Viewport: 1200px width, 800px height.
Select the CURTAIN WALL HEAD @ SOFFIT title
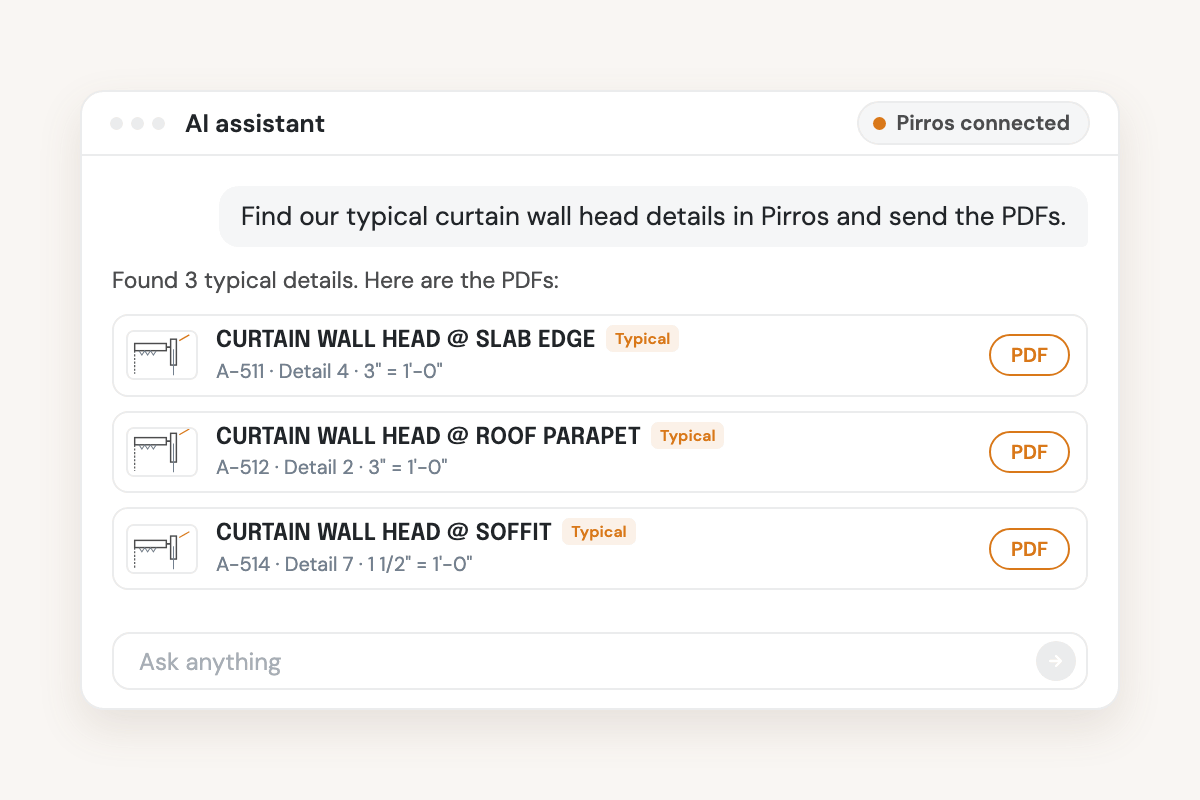pos(384,532)
